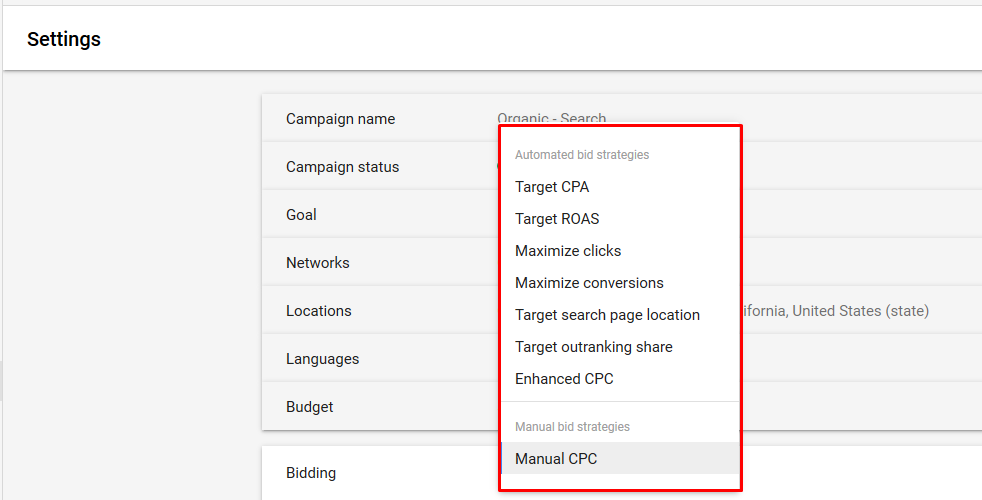Select Target outranking share option

pyautogui.click(x=620, y=346)
